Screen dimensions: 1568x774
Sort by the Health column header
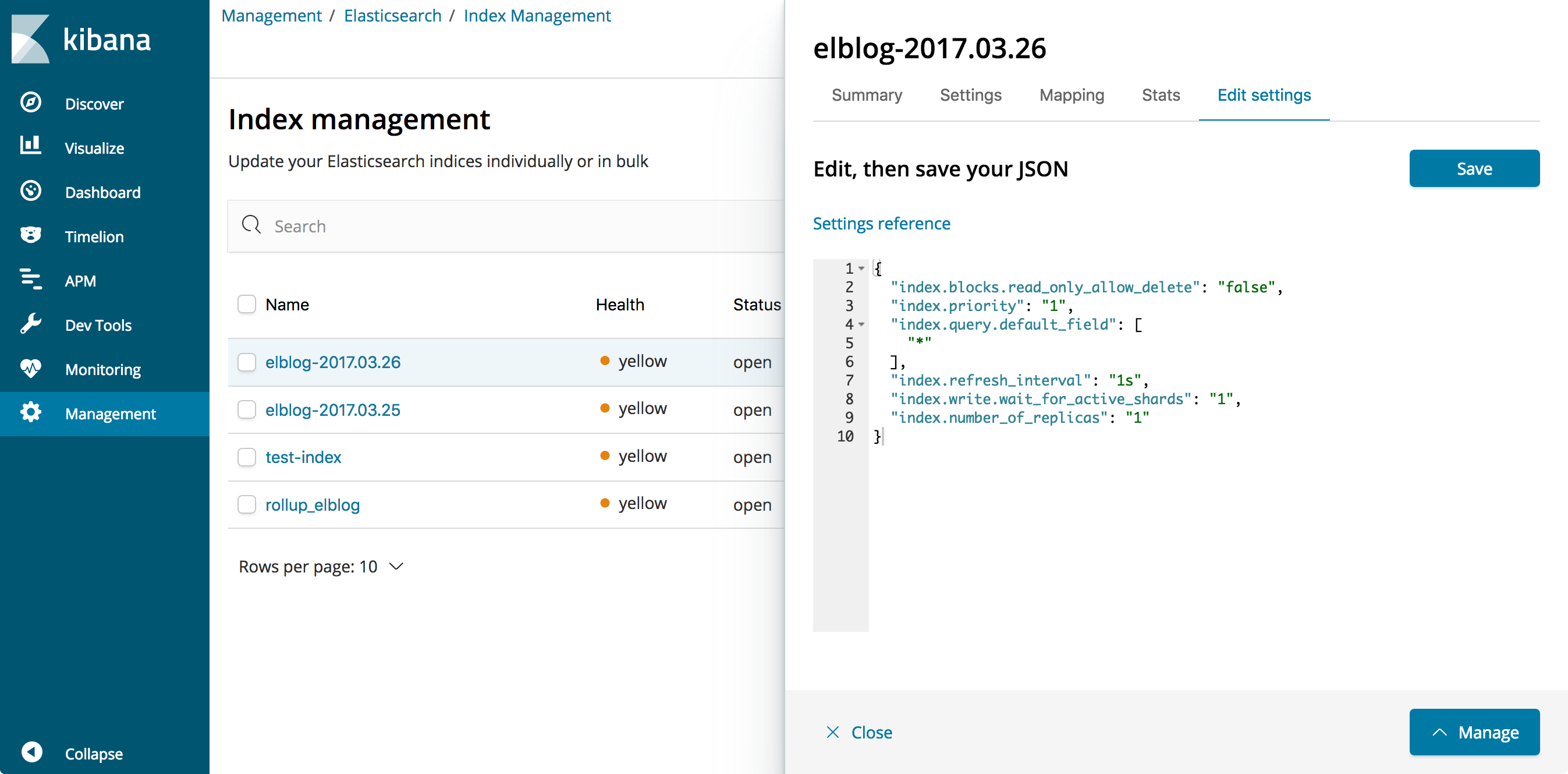620,305
